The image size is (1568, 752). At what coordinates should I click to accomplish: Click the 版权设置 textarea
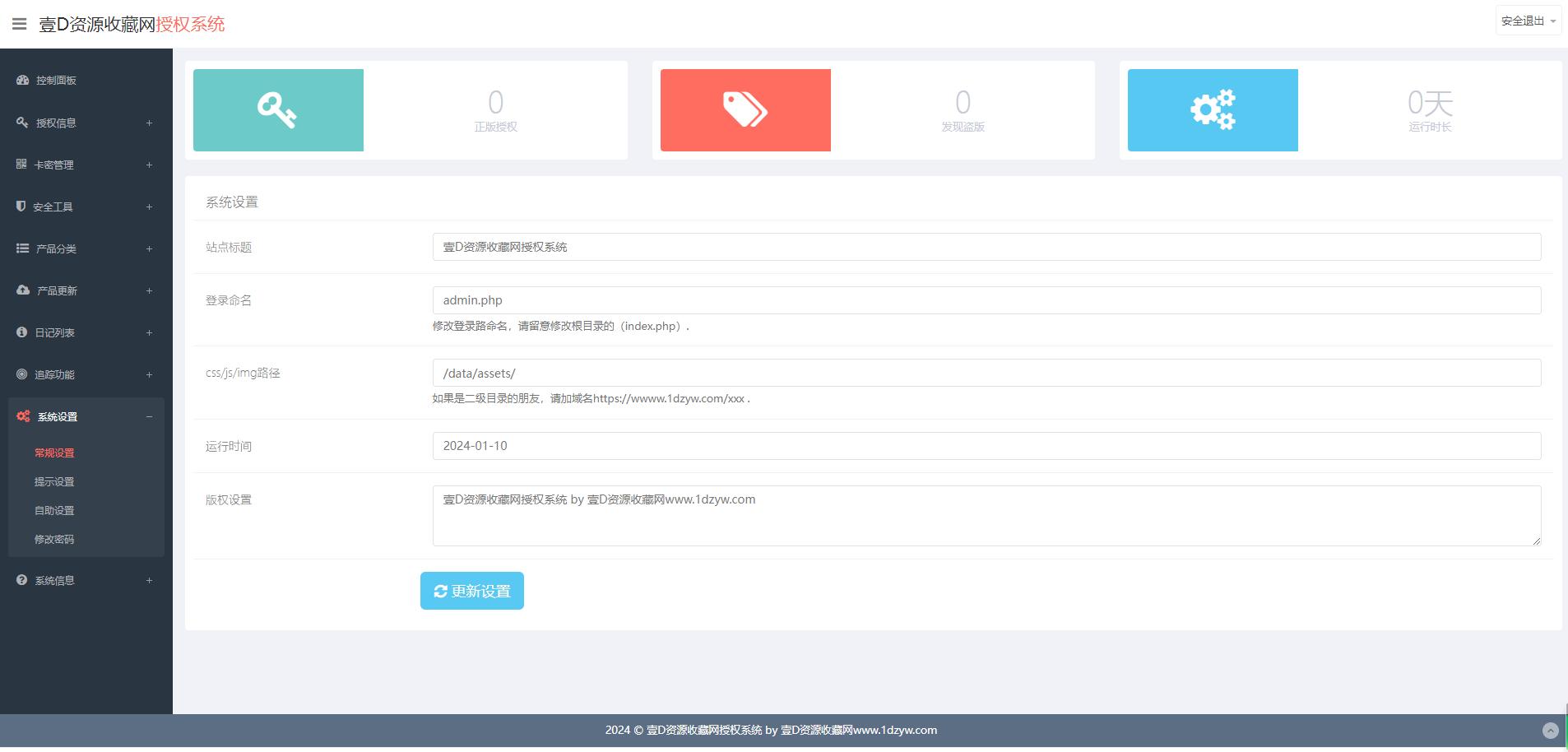(987, 516)
